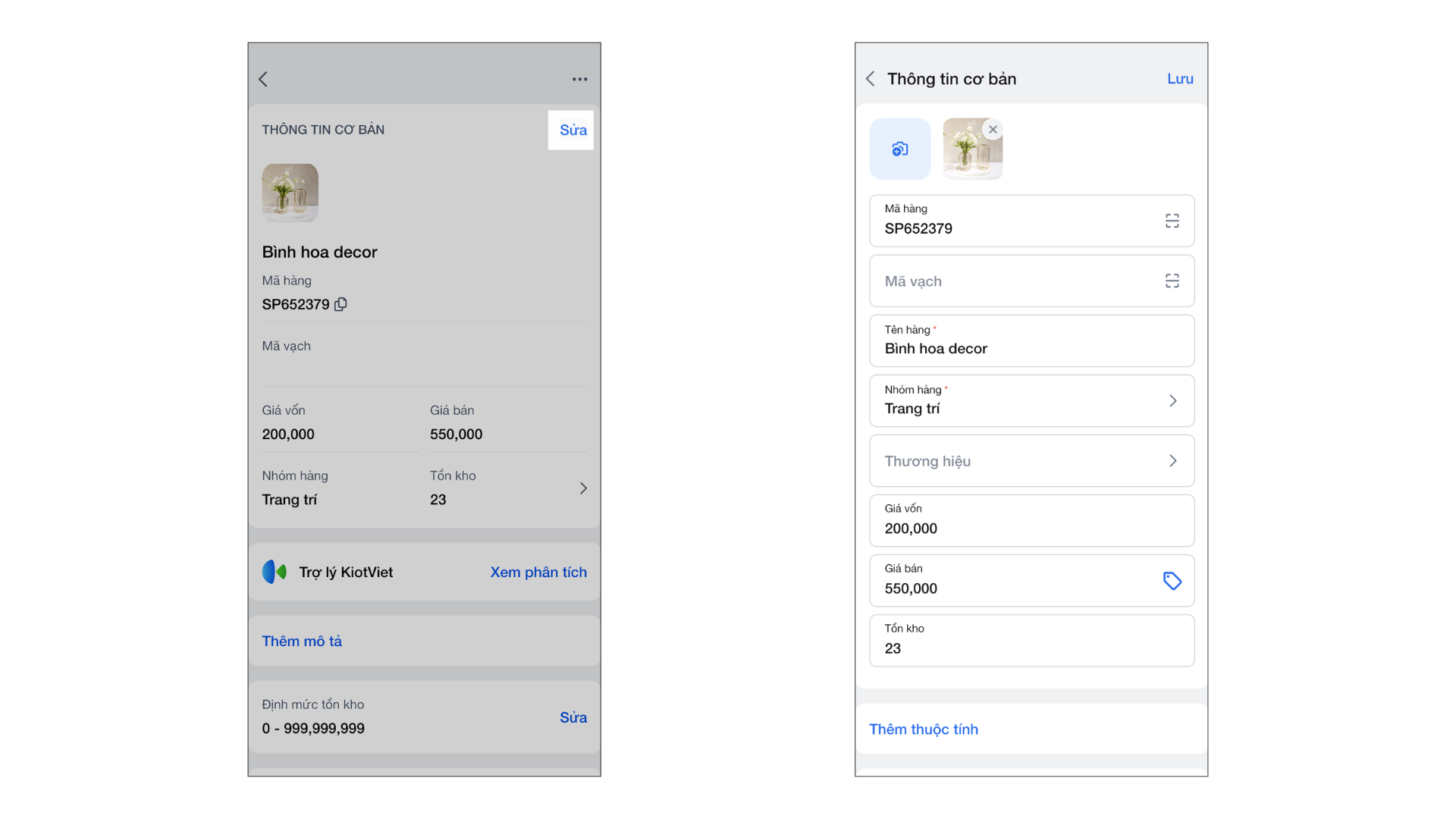Image resolution: width=1456 pixels, height=819 pixels.
Task: Open Xem phân tích link
Action: [x=538, y=572]
